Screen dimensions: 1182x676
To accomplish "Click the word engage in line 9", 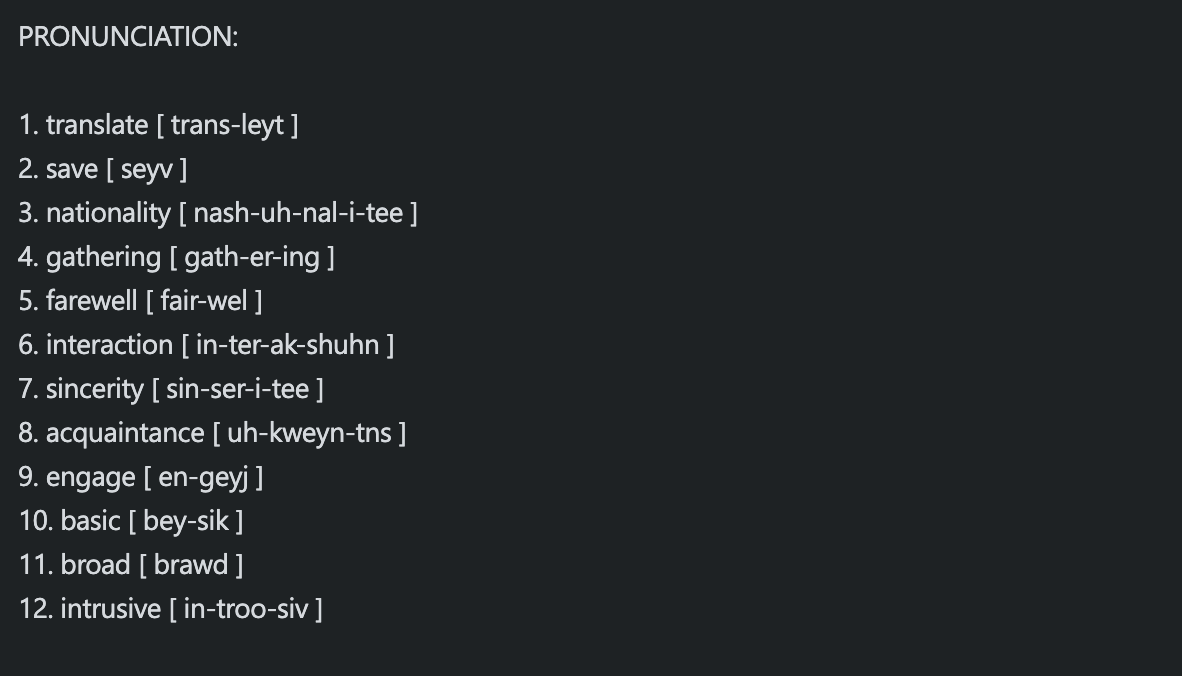I will click(90, 478).
